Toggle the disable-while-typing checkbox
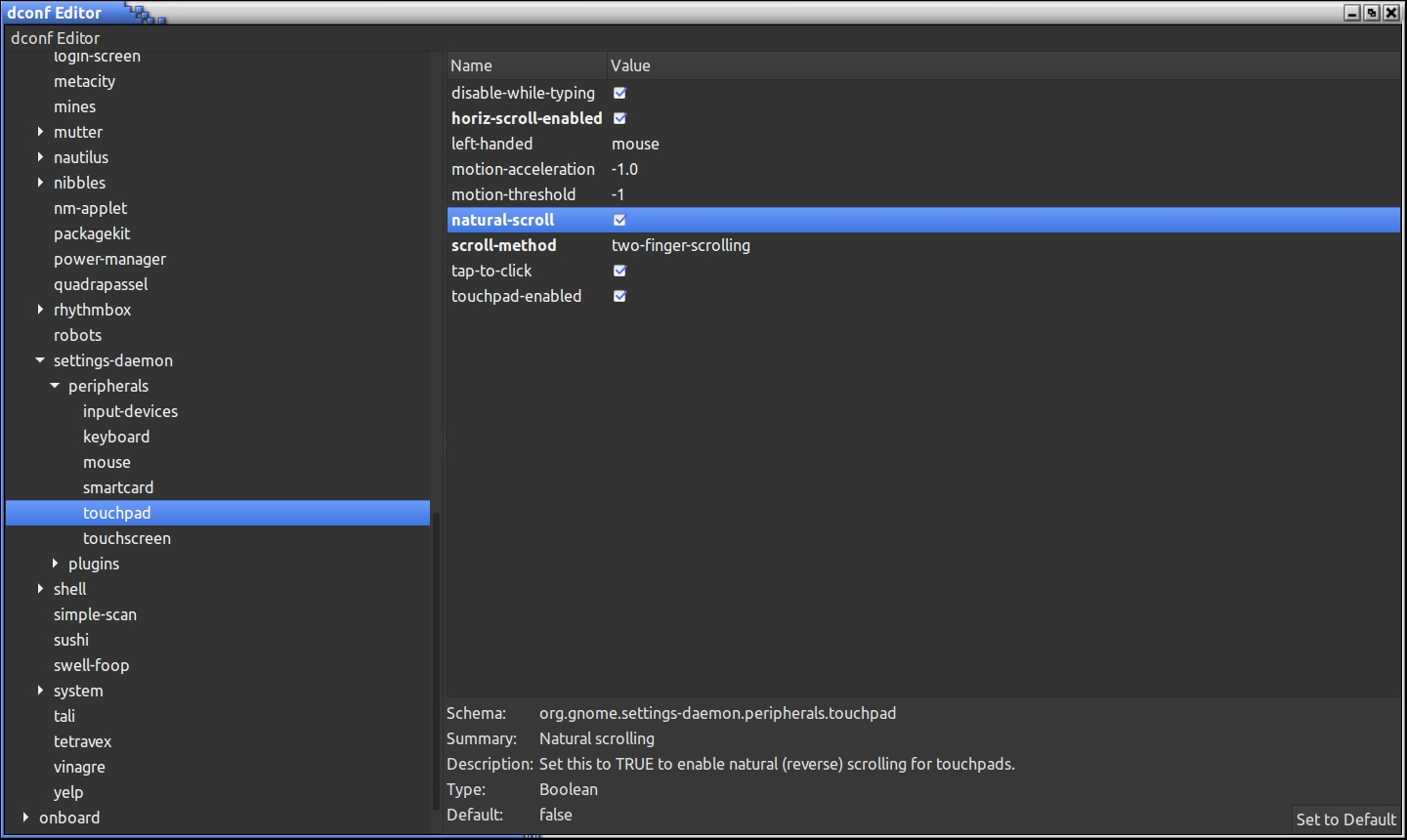This screenshot has width=1407, height=840. pyautogui.click(x=619, y=93)
